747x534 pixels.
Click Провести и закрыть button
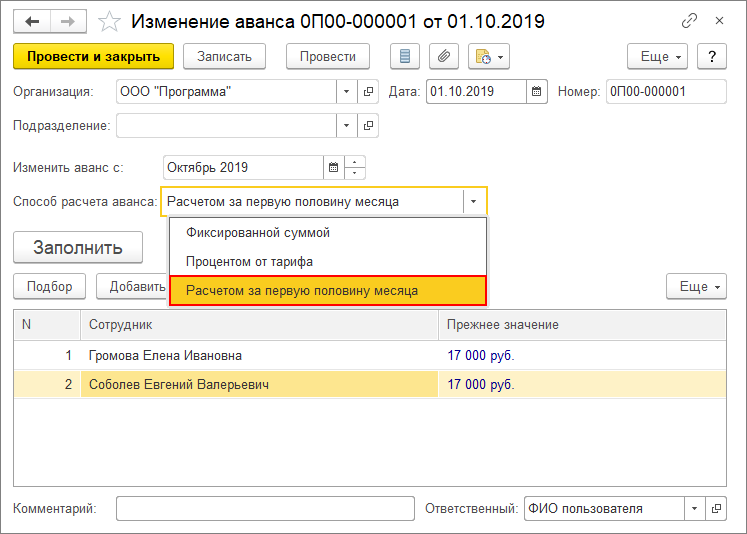(x=93, y=57)
